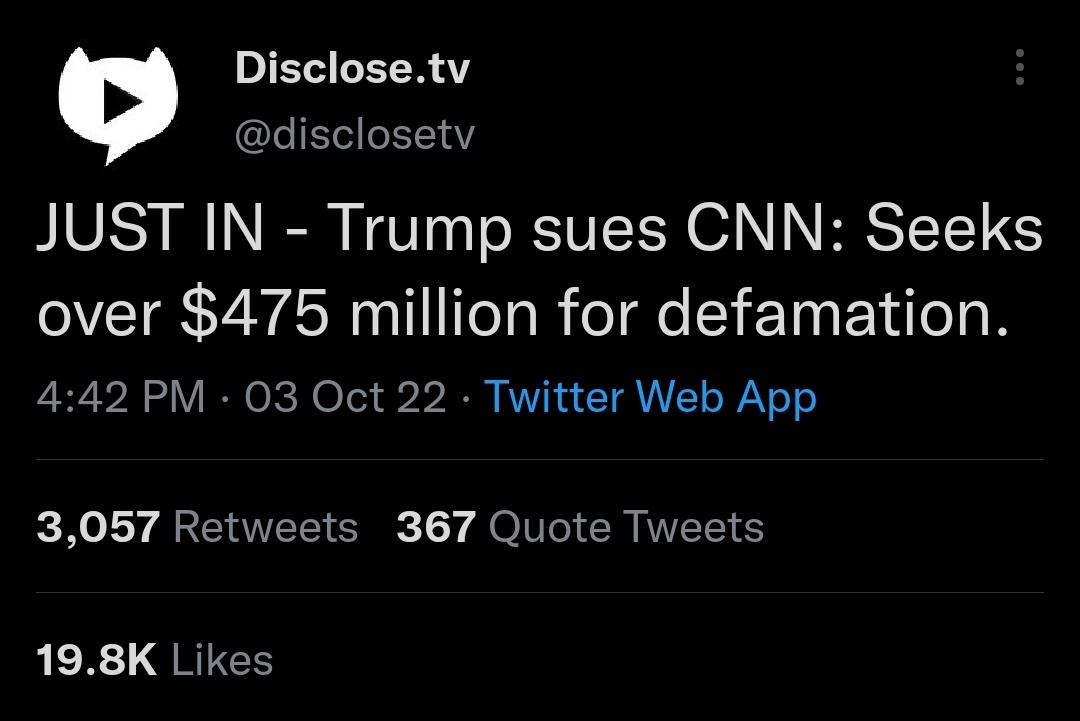Click the Twitter Web App source link
This screenshot has height=721, width=1080.
tap(650, 398)
